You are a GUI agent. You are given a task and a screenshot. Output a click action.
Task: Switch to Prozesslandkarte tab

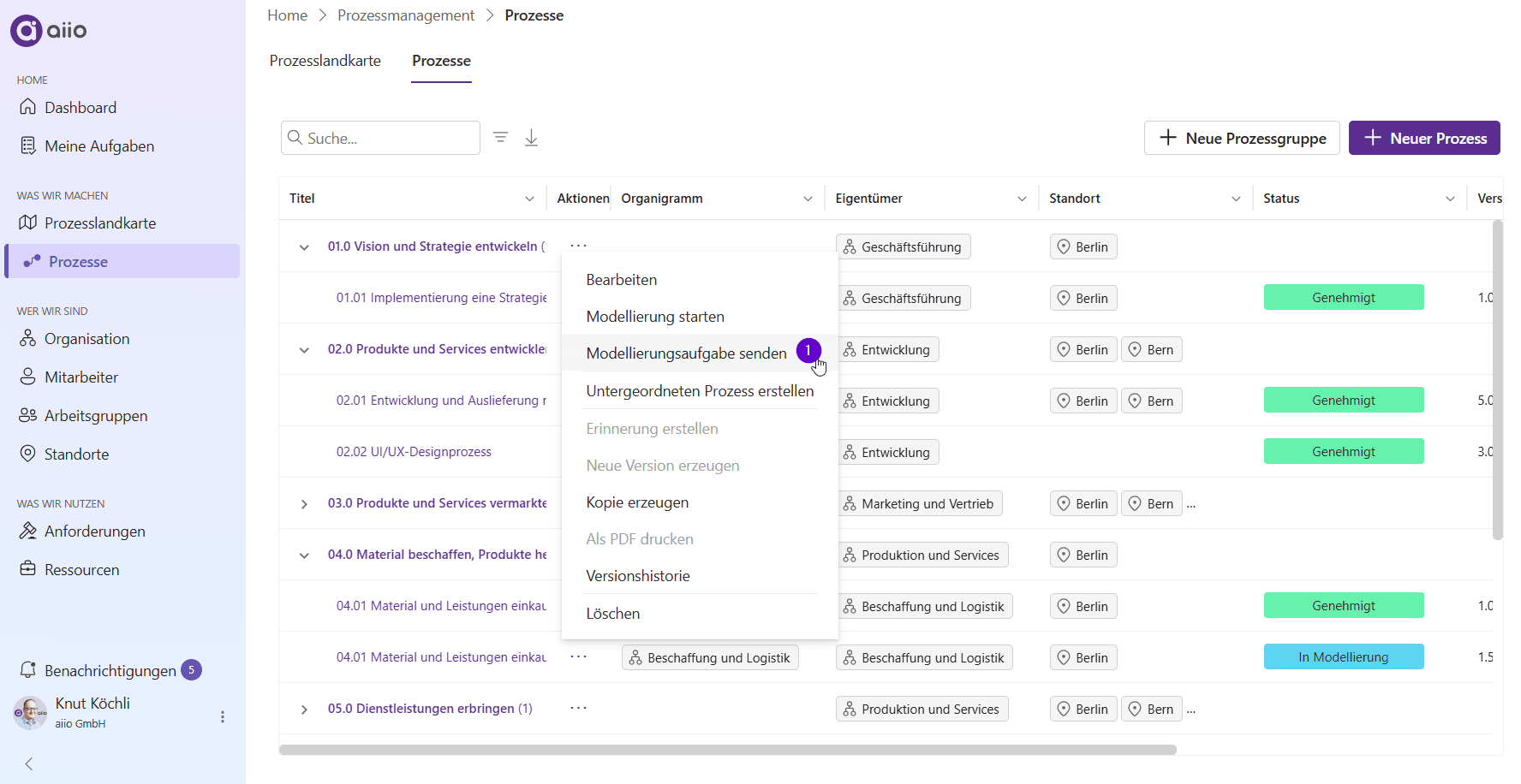(325, 61)
